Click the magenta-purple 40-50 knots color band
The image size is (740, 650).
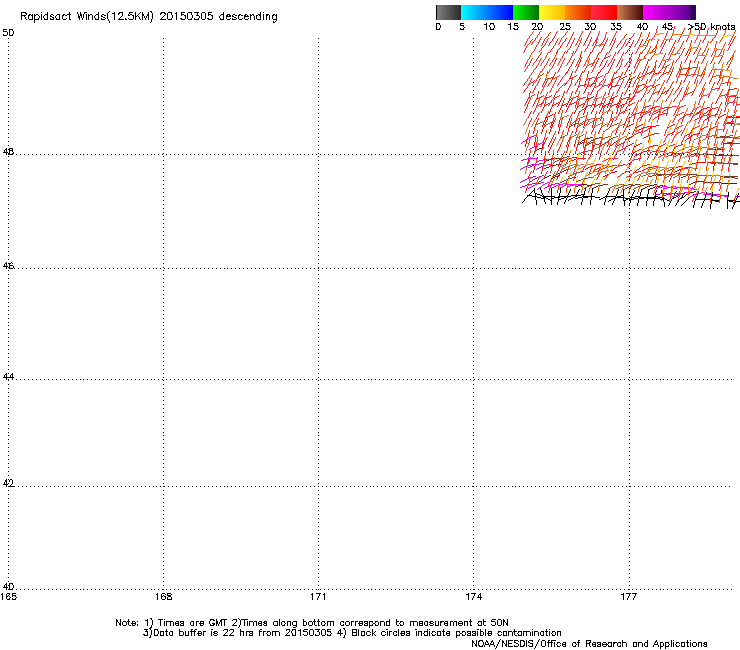pyautogui.click(x=669, y=12)
